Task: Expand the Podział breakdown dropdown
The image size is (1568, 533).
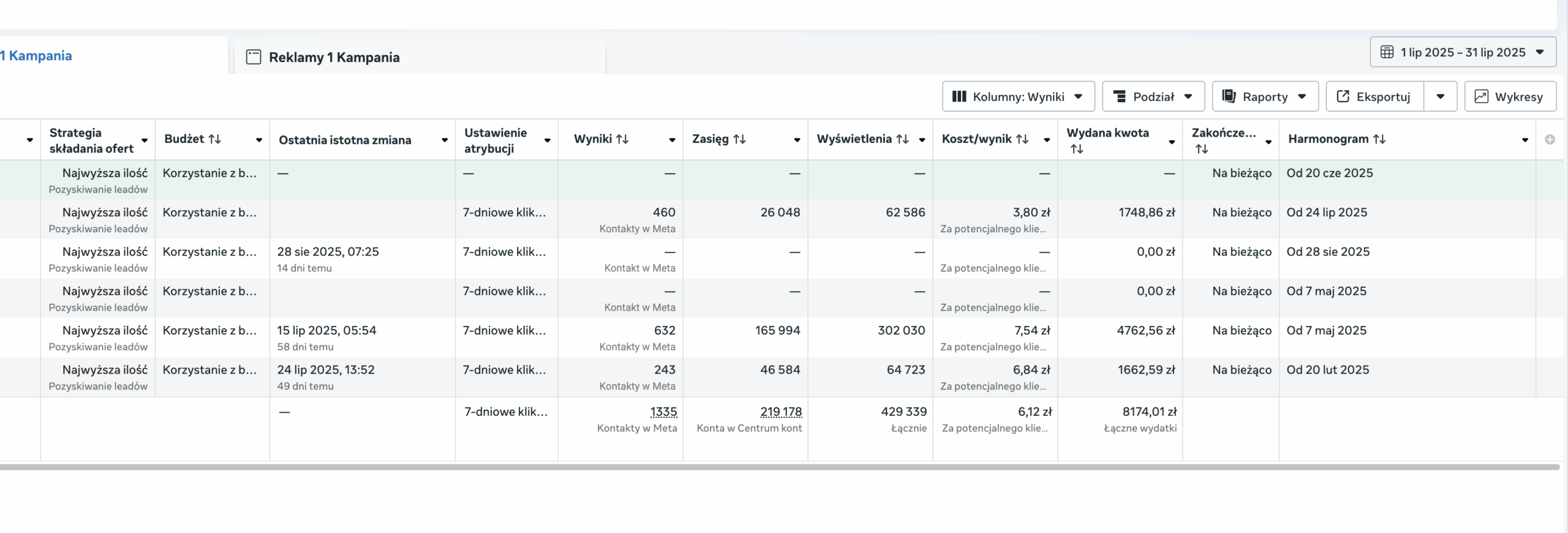Action: pos(1153,97)
